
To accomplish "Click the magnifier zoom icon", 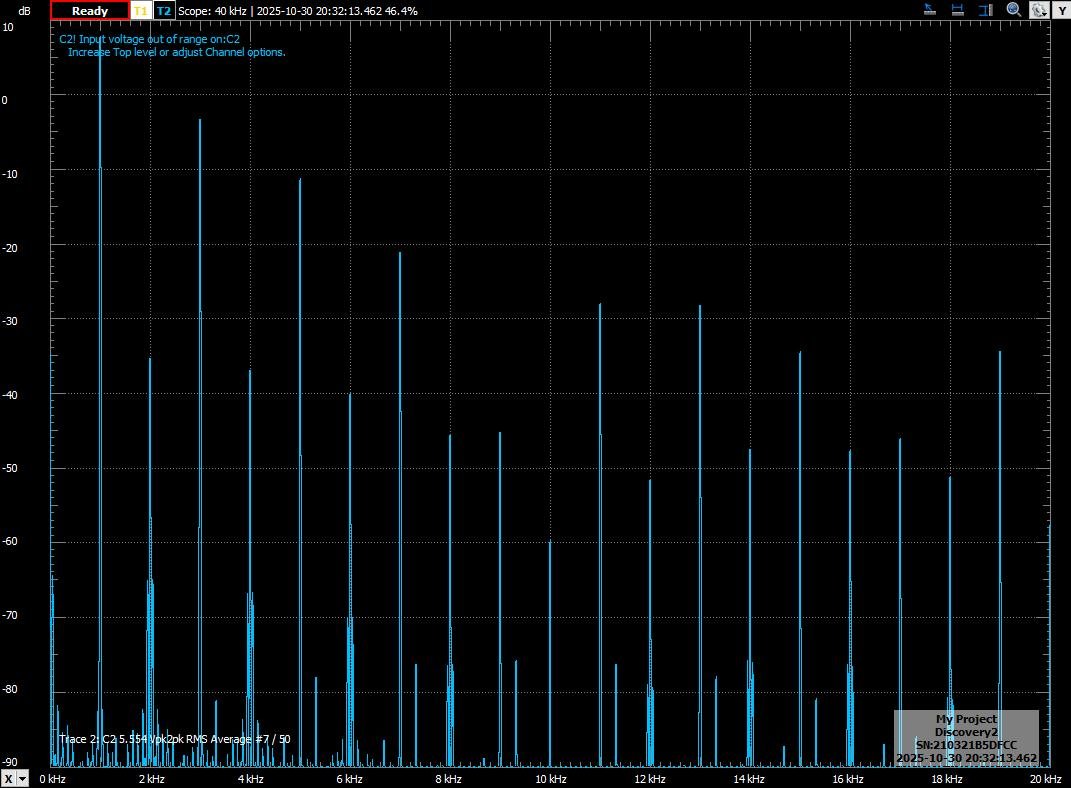I will pos(1013,10).
